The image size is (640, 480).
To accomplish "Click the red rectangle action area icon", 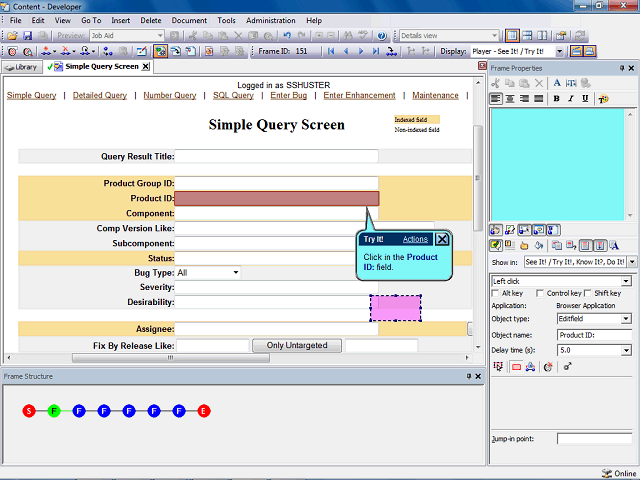I will coord(516,367).
